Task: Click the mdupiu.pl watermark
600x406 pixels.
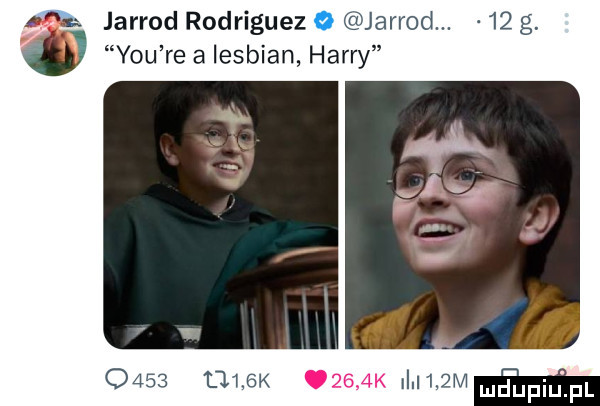Action: tap(536, 391)
